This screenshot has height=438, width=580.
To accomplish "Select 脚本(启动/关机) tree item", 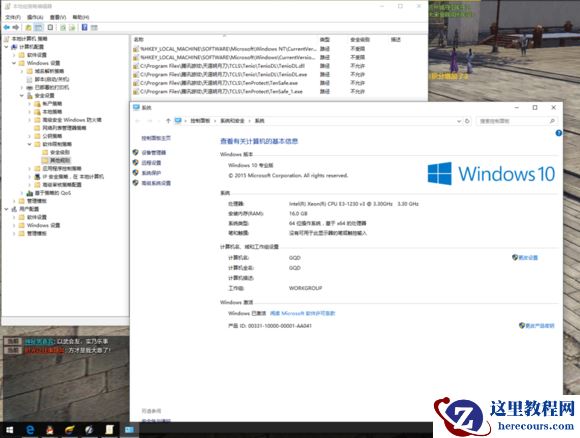I will pyautogui.click(x=52, y=79).
